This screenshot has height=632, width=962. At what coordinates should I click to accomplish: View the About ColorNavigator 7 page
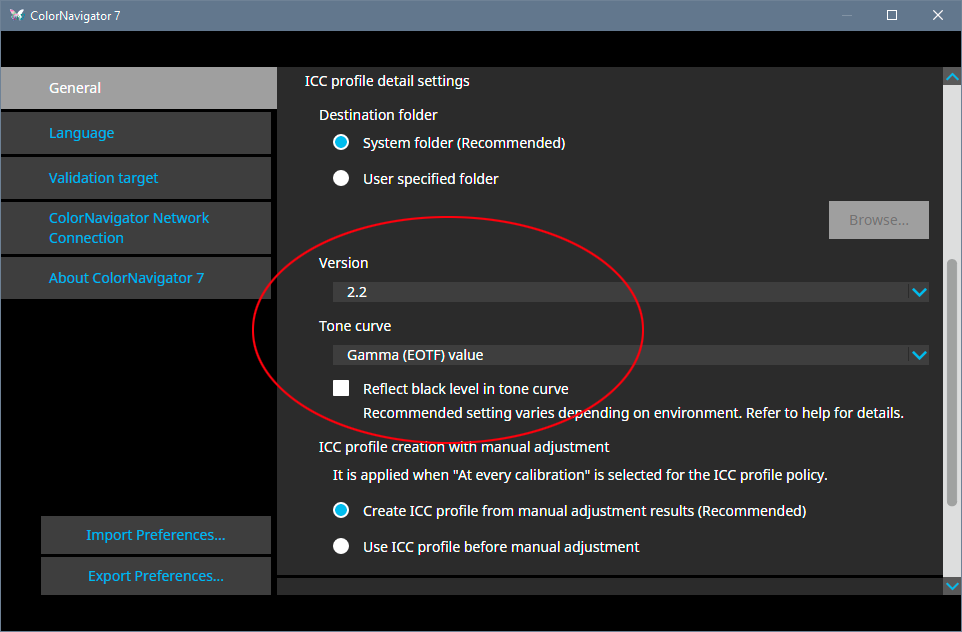click(x=137, y=277)
